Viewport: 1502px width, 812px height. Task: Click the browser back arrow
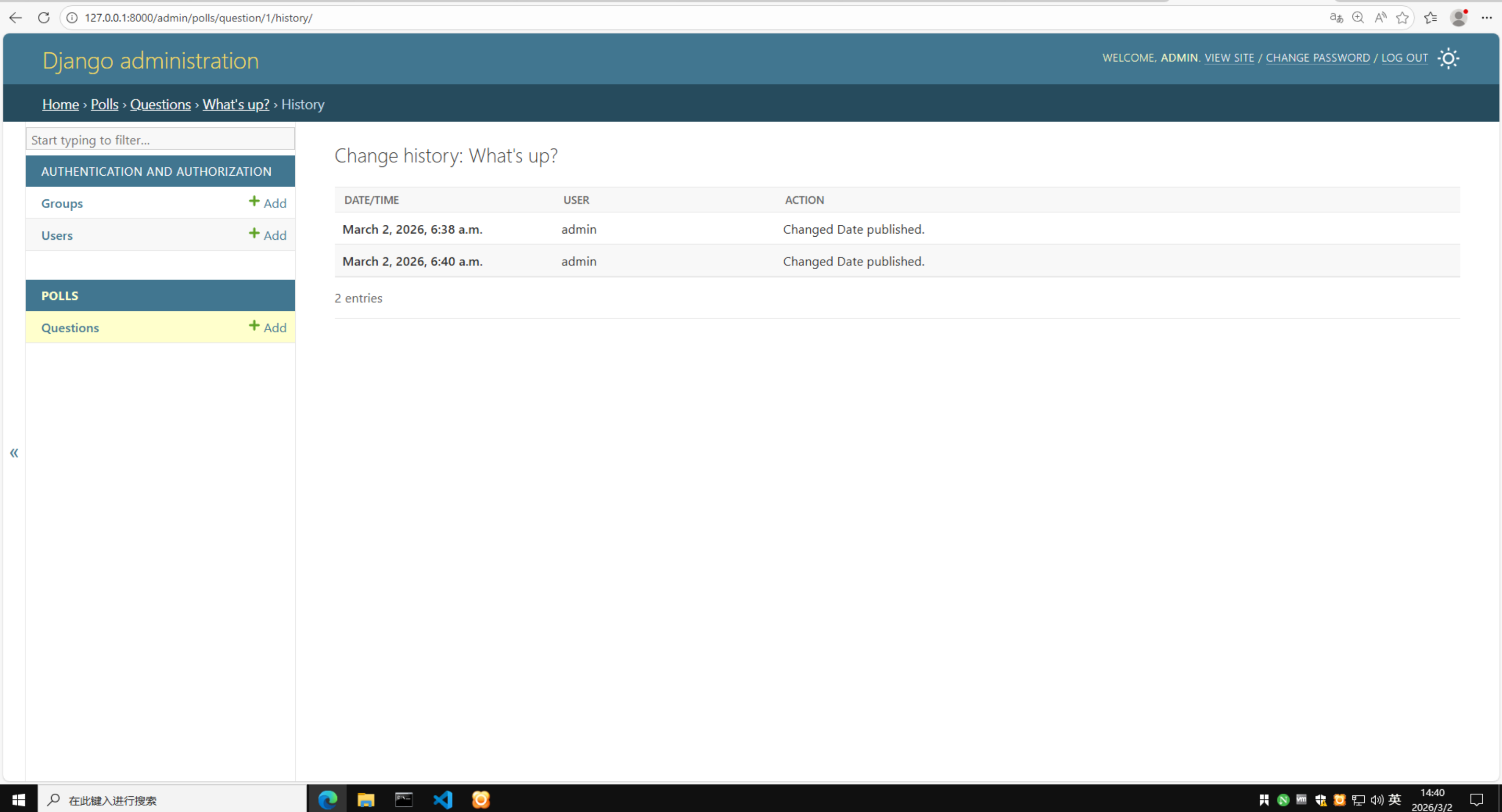pyautogui.click(x=16, y=18)
